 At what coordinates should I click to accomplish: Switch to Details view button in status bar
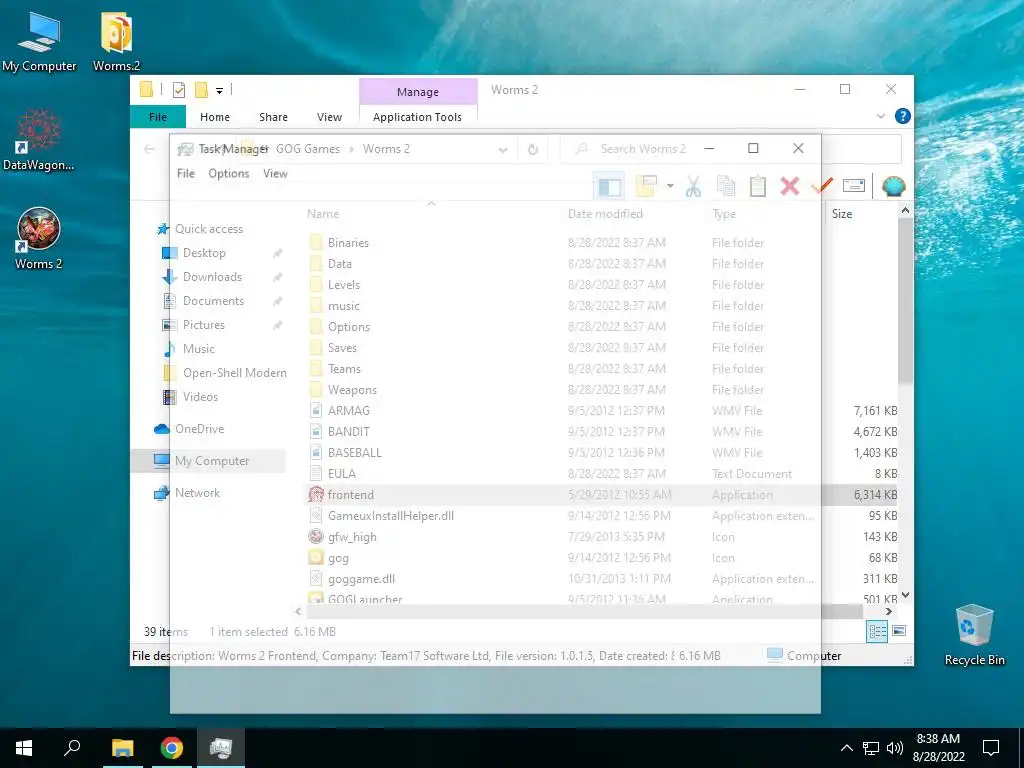pos(877,631)
